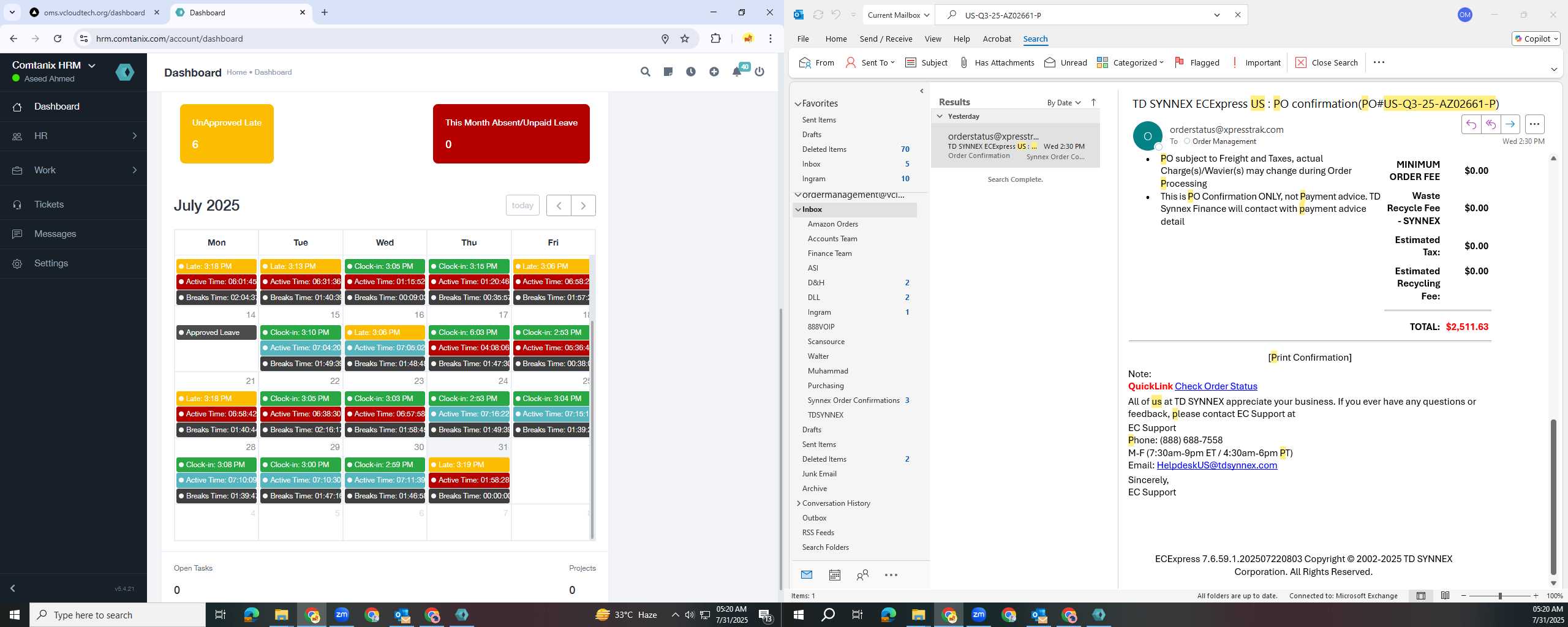Click the Comtanix hexagon logo in sidebar
1568x627 pixels.
click(125, 72)
